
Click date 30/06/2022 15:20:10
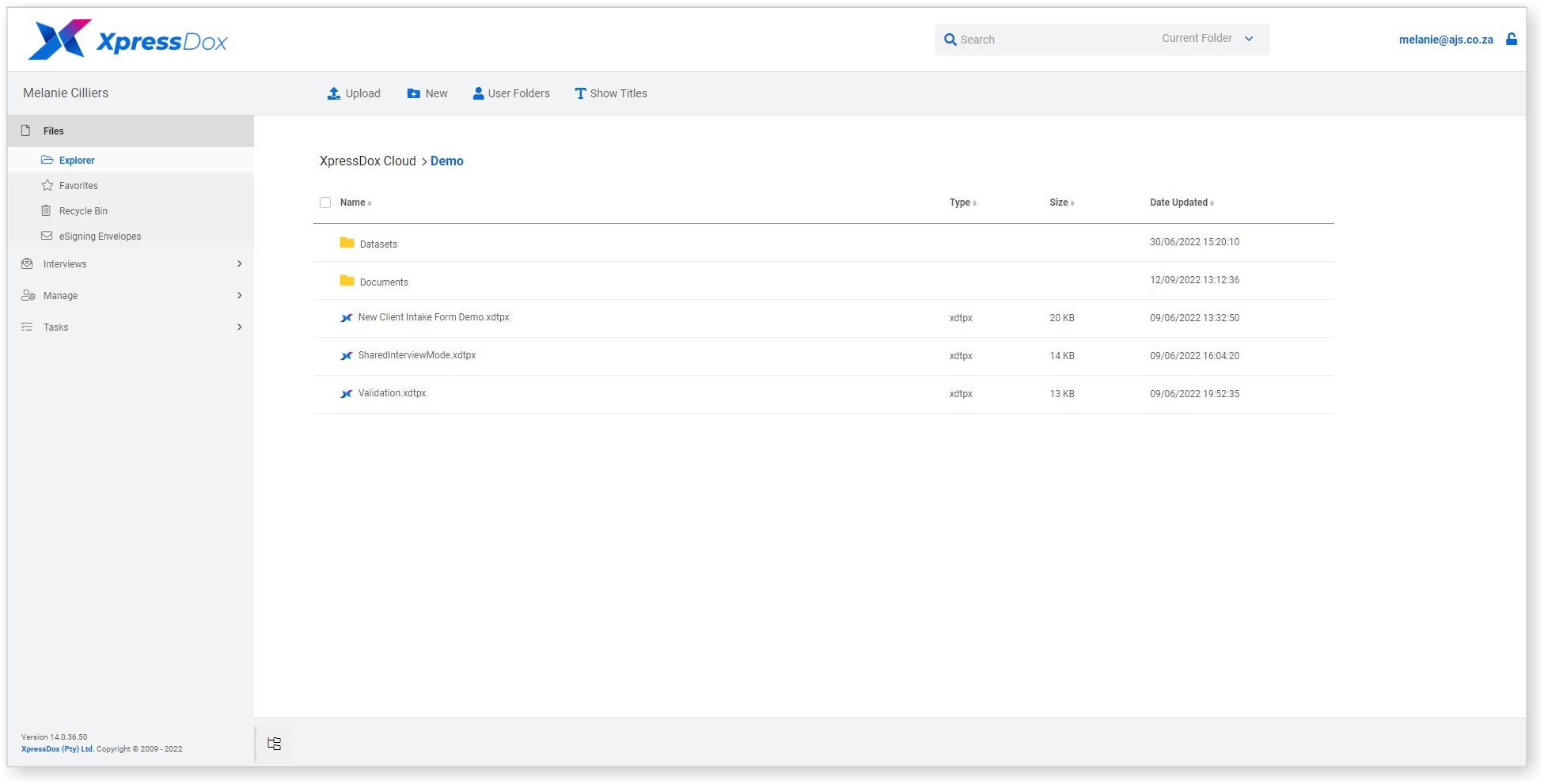[1194, 242]
